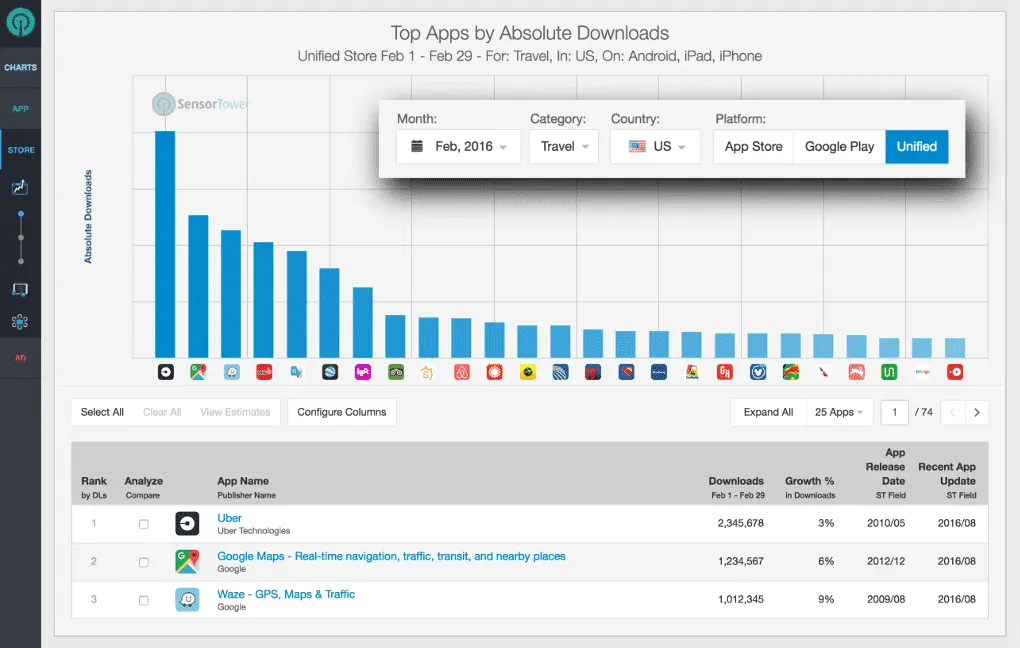
Task: Open AD section in the left sidebar
Action: [x=20, y=358]
